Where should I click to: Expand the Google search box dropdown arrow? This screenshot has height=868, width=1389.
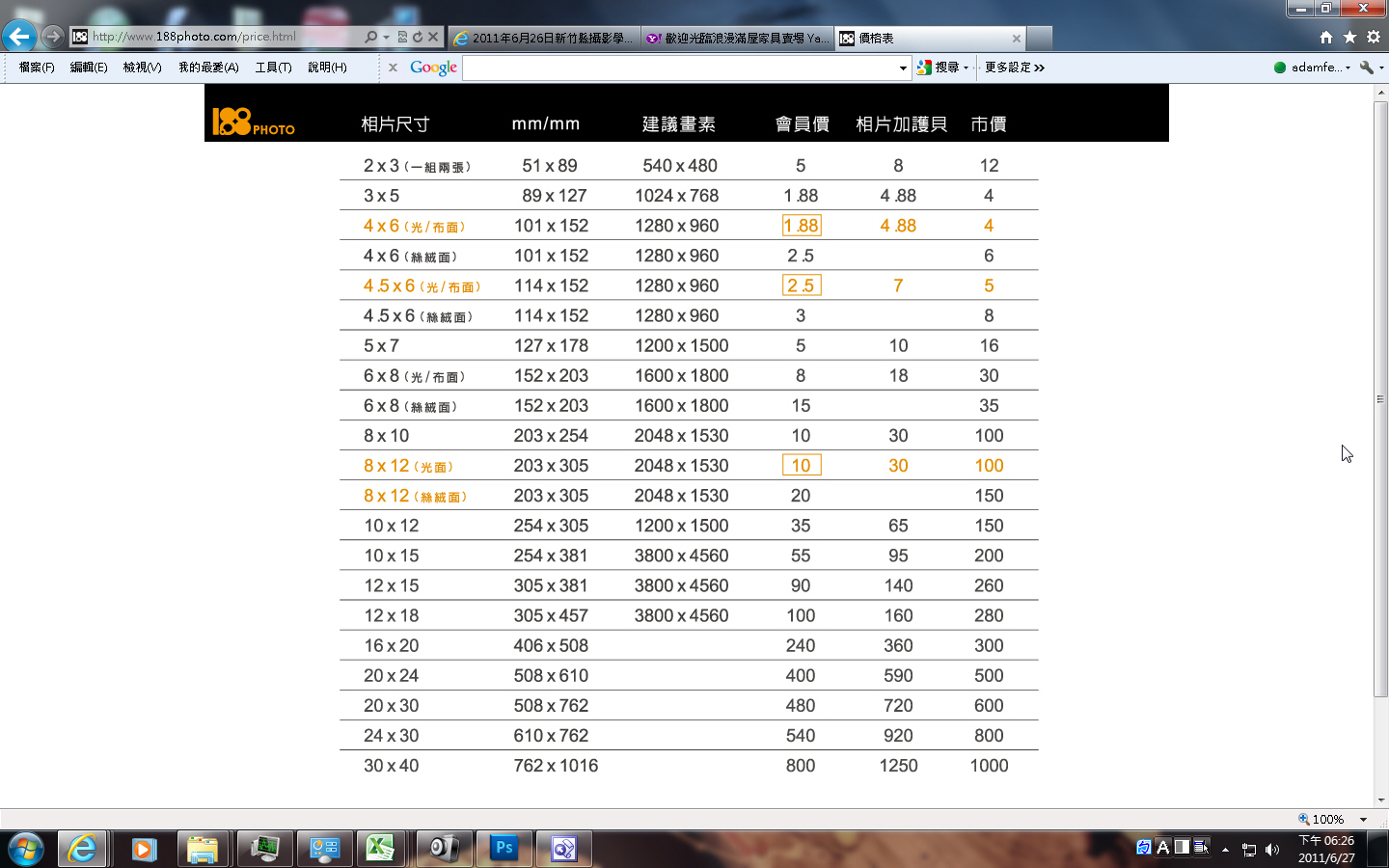click(903, 68)
